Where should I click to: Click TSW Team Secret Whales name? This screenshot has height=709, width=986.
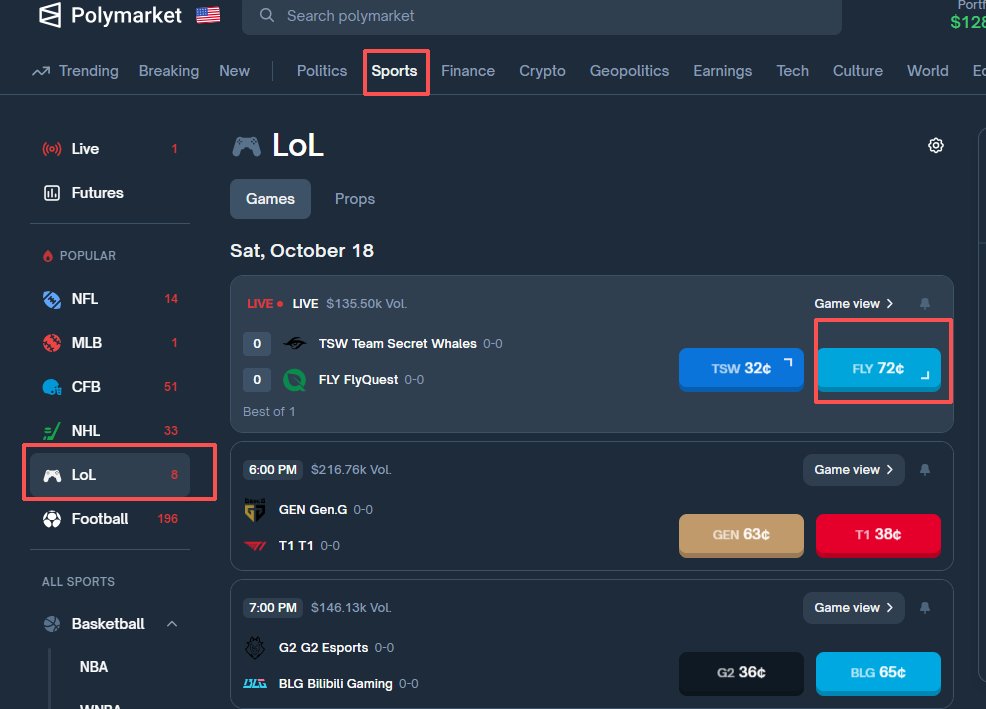(397, 343)
